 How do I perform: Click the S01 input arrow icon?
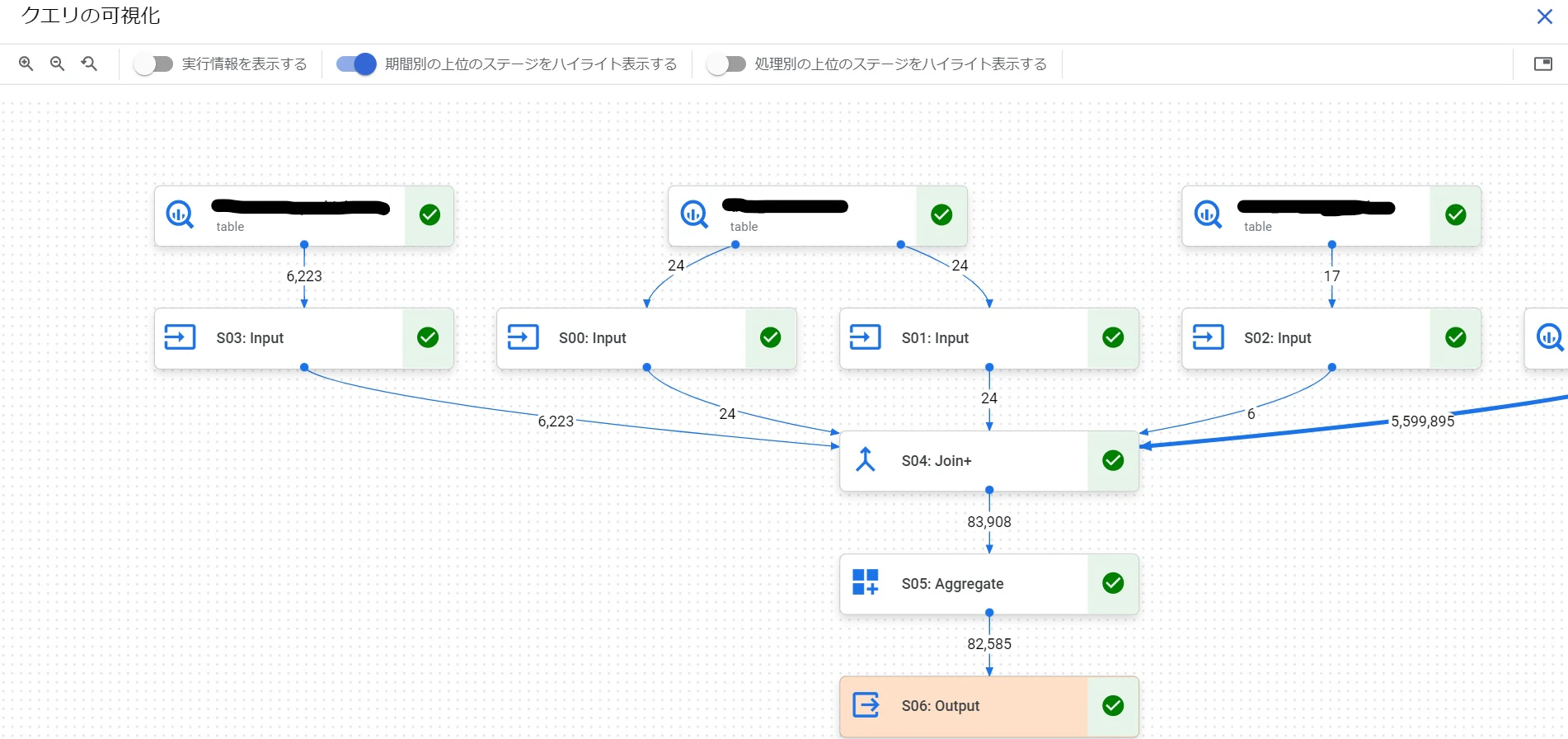pyautogui.click(x=865, y=337)
